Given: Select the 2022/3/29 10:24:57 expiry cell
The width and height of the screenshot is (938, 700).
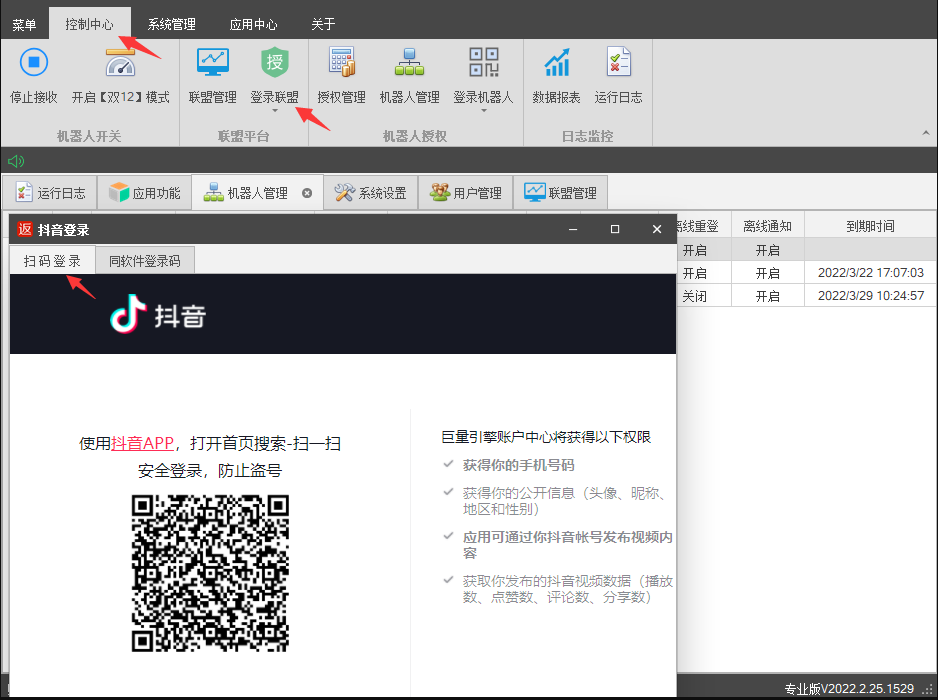Looking at the screenshot, I should (x=870, y=296).
